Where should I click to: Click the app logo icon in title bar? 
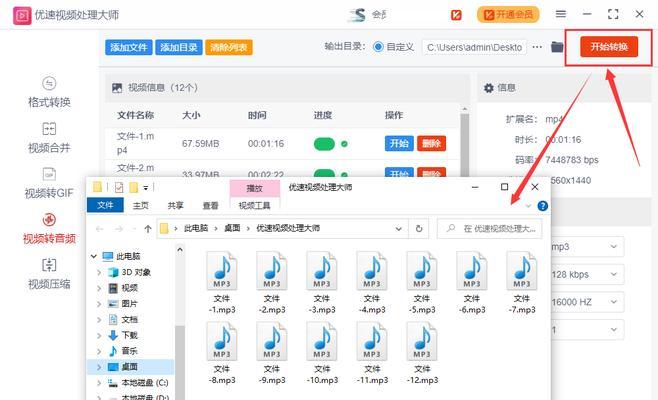click(x=22, y=16)
